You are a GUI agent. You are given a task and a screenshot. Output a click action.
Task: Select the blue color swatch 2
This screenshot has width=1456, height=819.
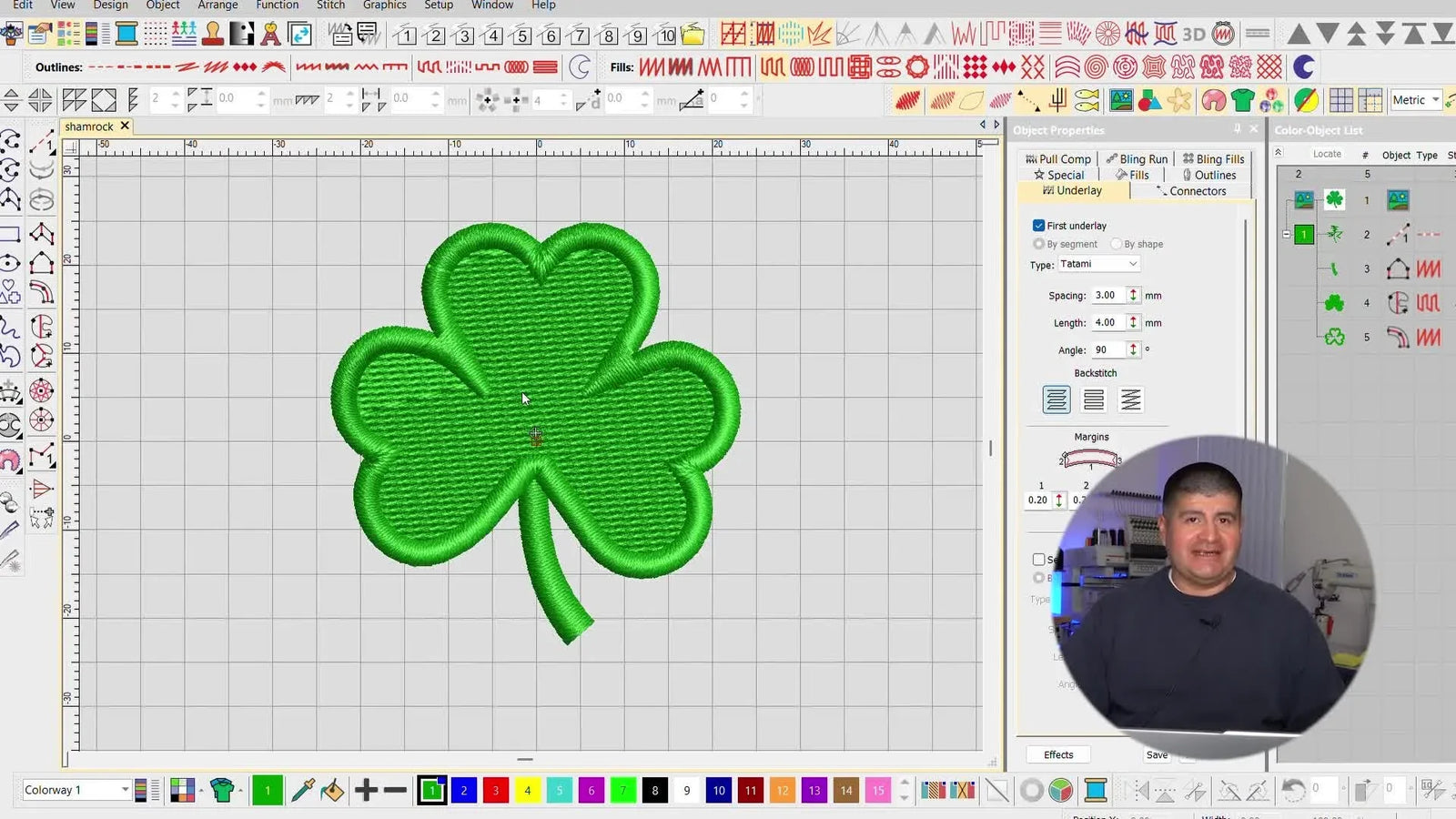(464, 790)
